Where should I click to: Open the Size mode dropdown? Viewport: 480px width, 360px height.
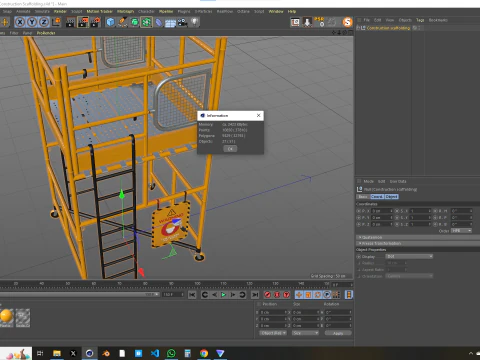tap(305, 333)
